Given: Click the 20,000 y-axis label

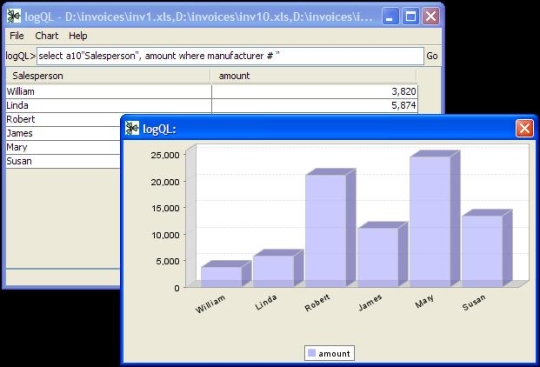Looking at the screenshot, I should pyautogui.click(x=165, y=182).
